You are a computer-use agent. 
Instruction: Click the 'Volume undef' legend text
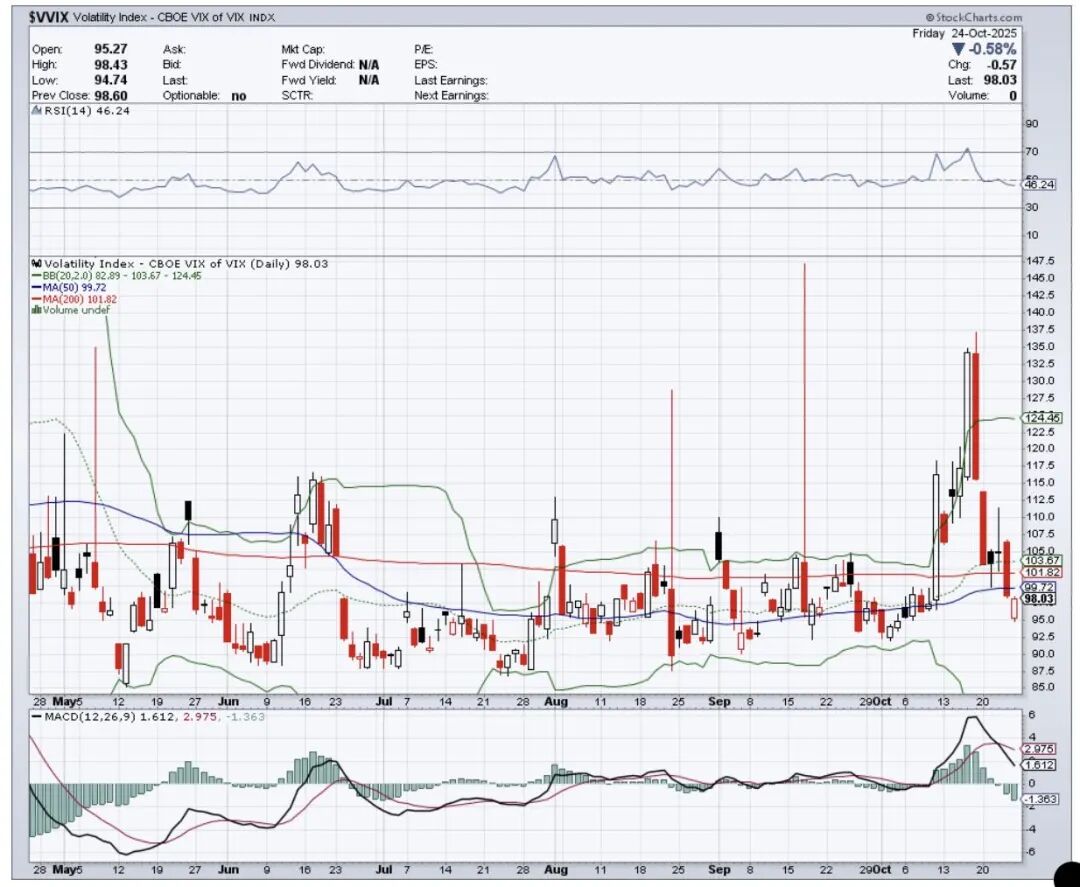point(76,310)
